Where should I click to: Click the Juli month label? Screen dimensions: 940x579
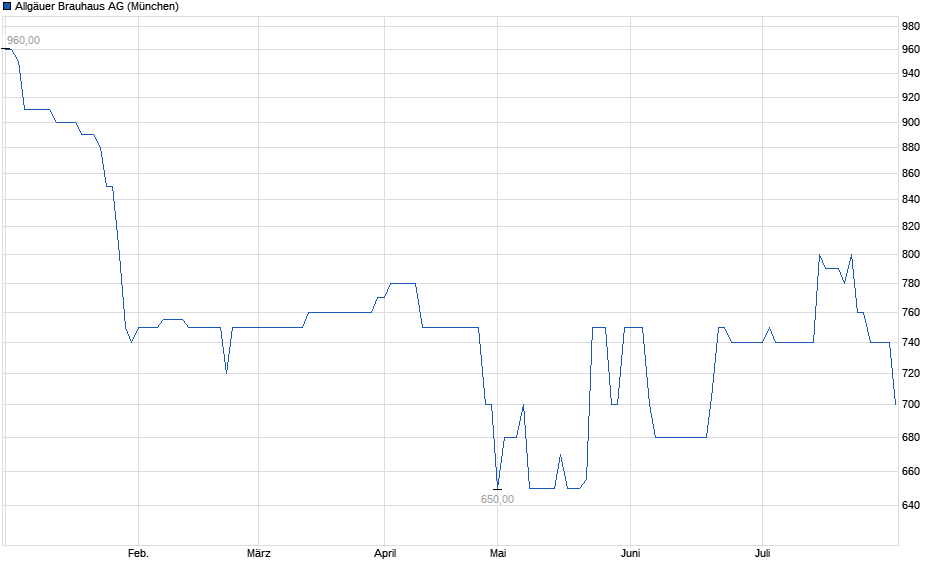(x=762, y=553)
